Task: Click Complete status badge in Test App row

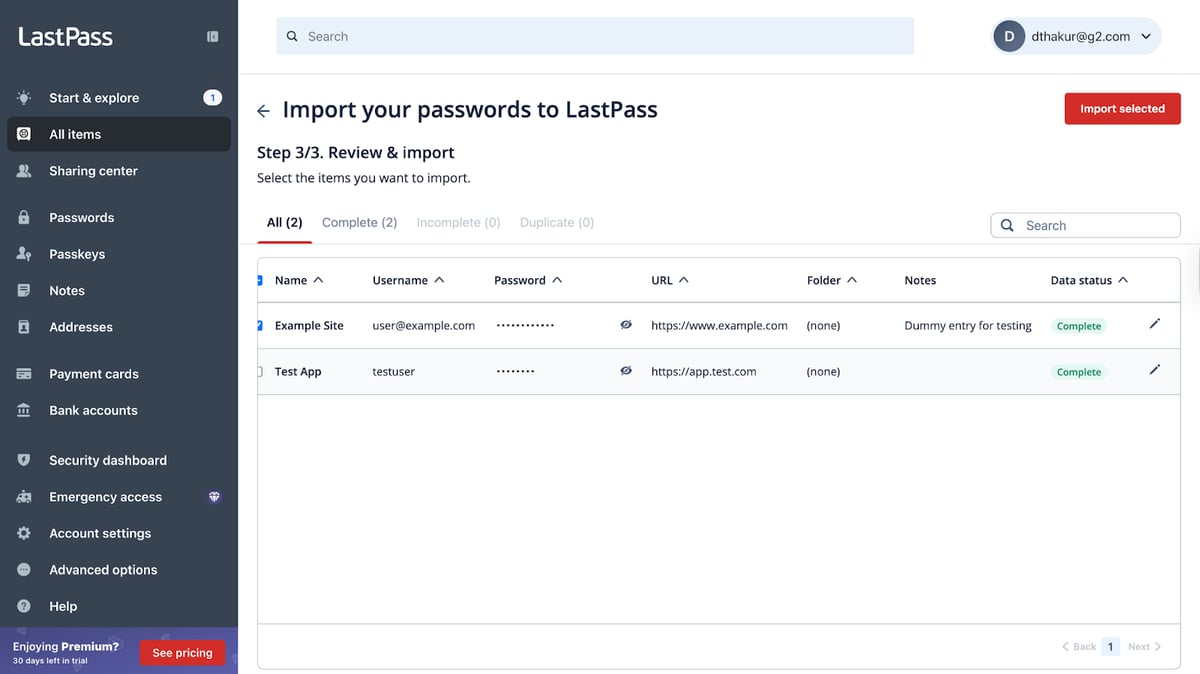Action: (1079, 372)
